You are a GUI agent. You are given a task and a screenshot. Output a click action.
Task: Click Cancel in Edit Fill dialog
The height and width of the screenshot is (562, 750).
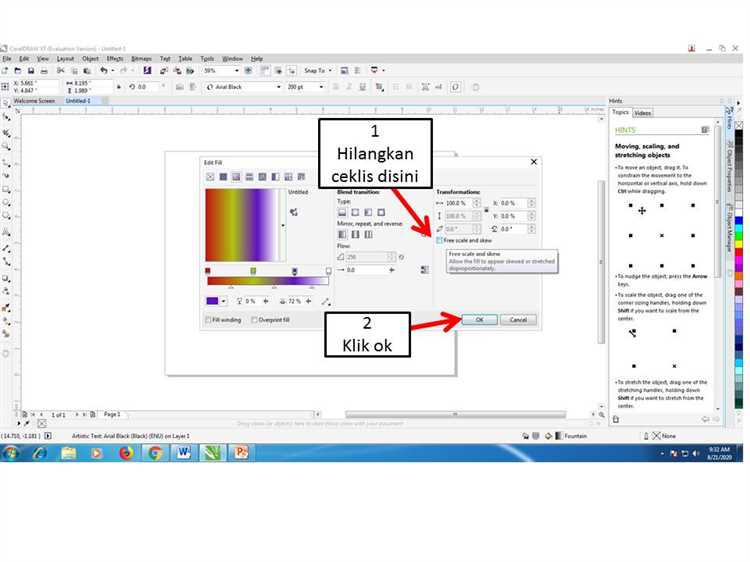(x=518, y=320)
